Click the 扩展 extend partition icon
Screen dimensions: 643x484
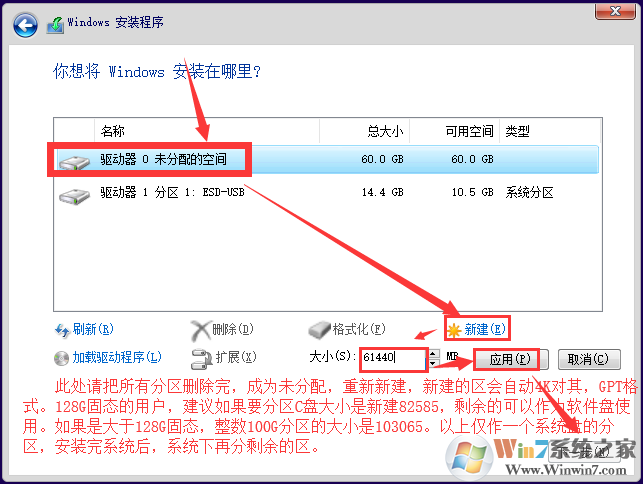200,357
